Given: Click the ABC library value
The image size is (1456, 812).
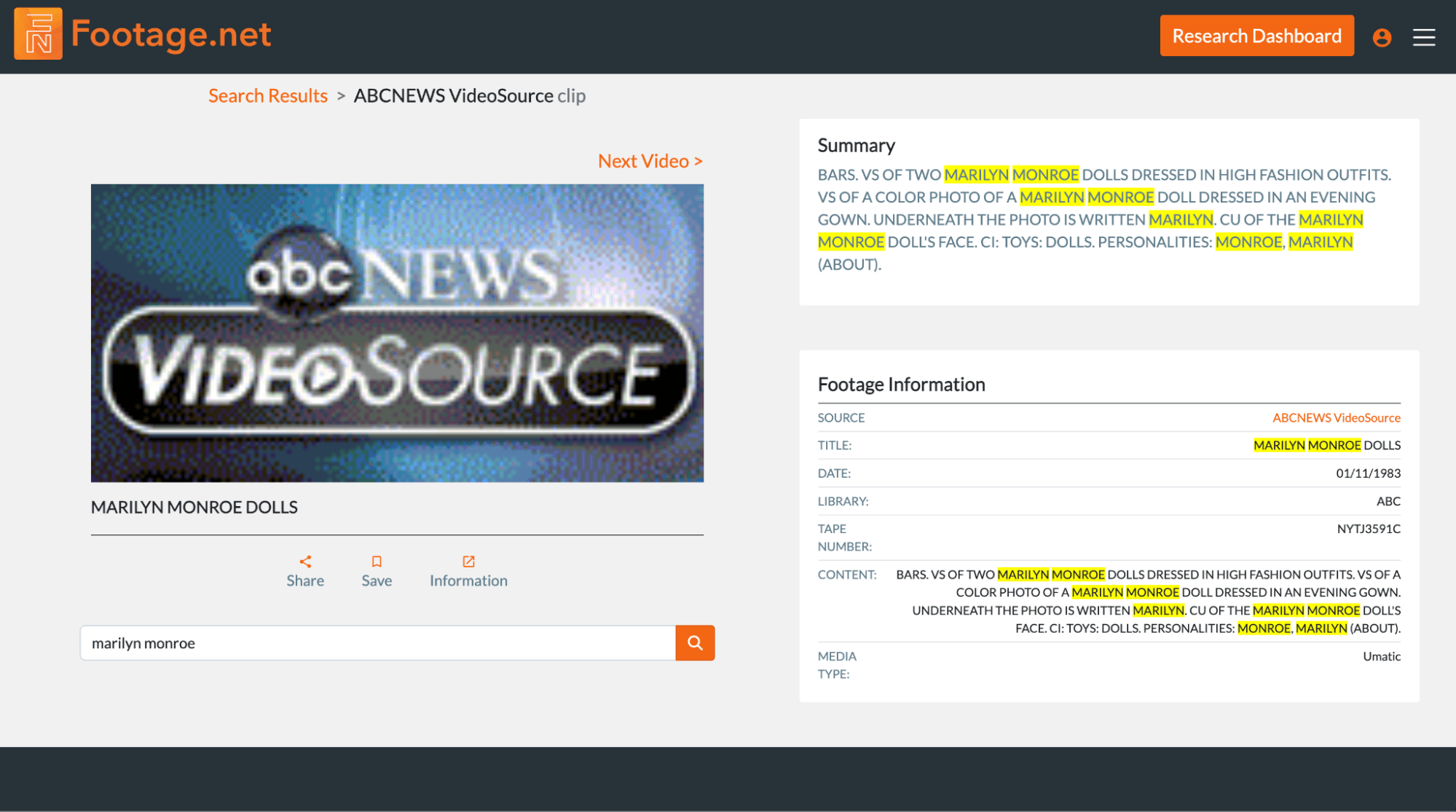Looking at the screenshot, I should click(1388, 501).
